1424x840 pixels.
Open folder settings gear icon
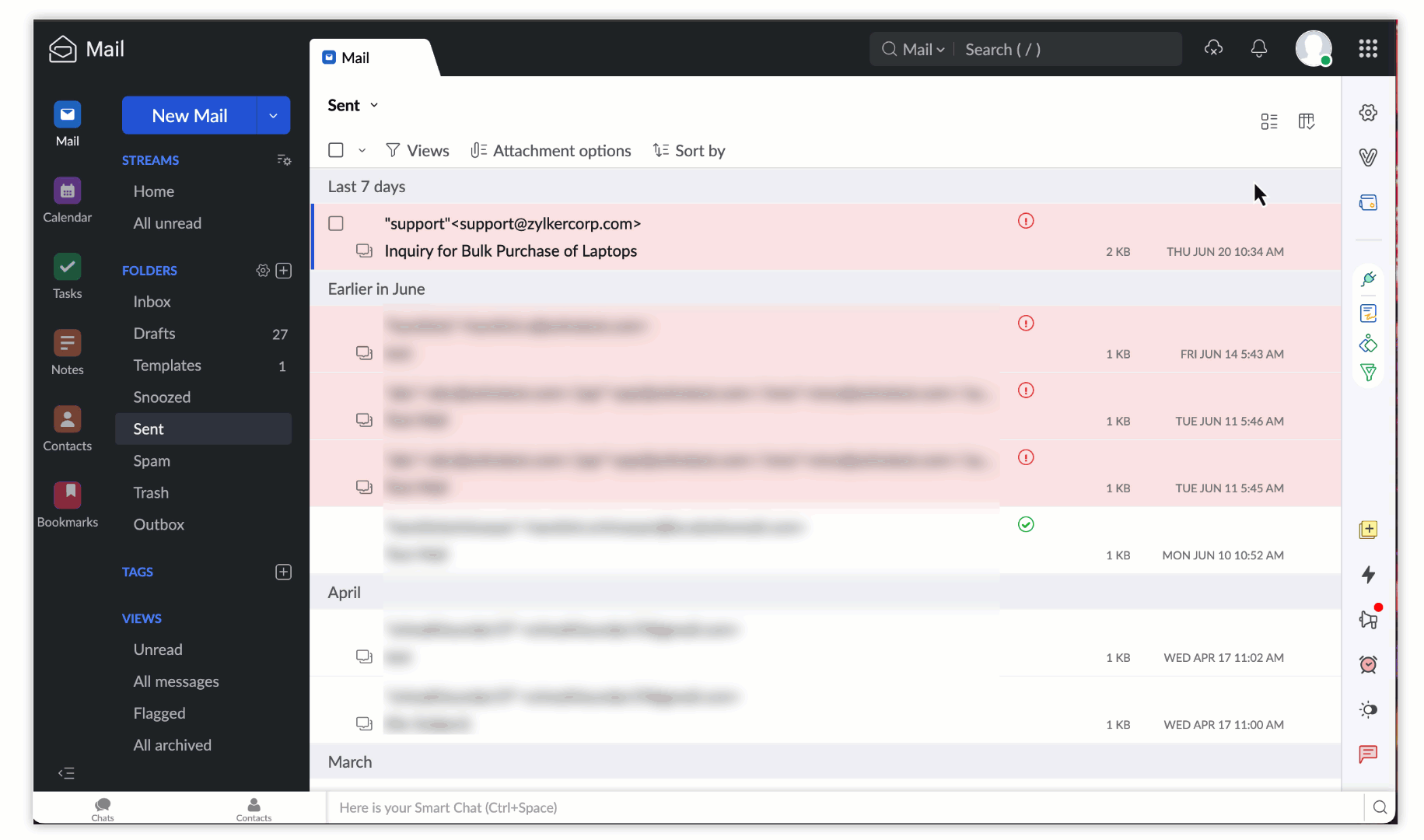point(263,270)
